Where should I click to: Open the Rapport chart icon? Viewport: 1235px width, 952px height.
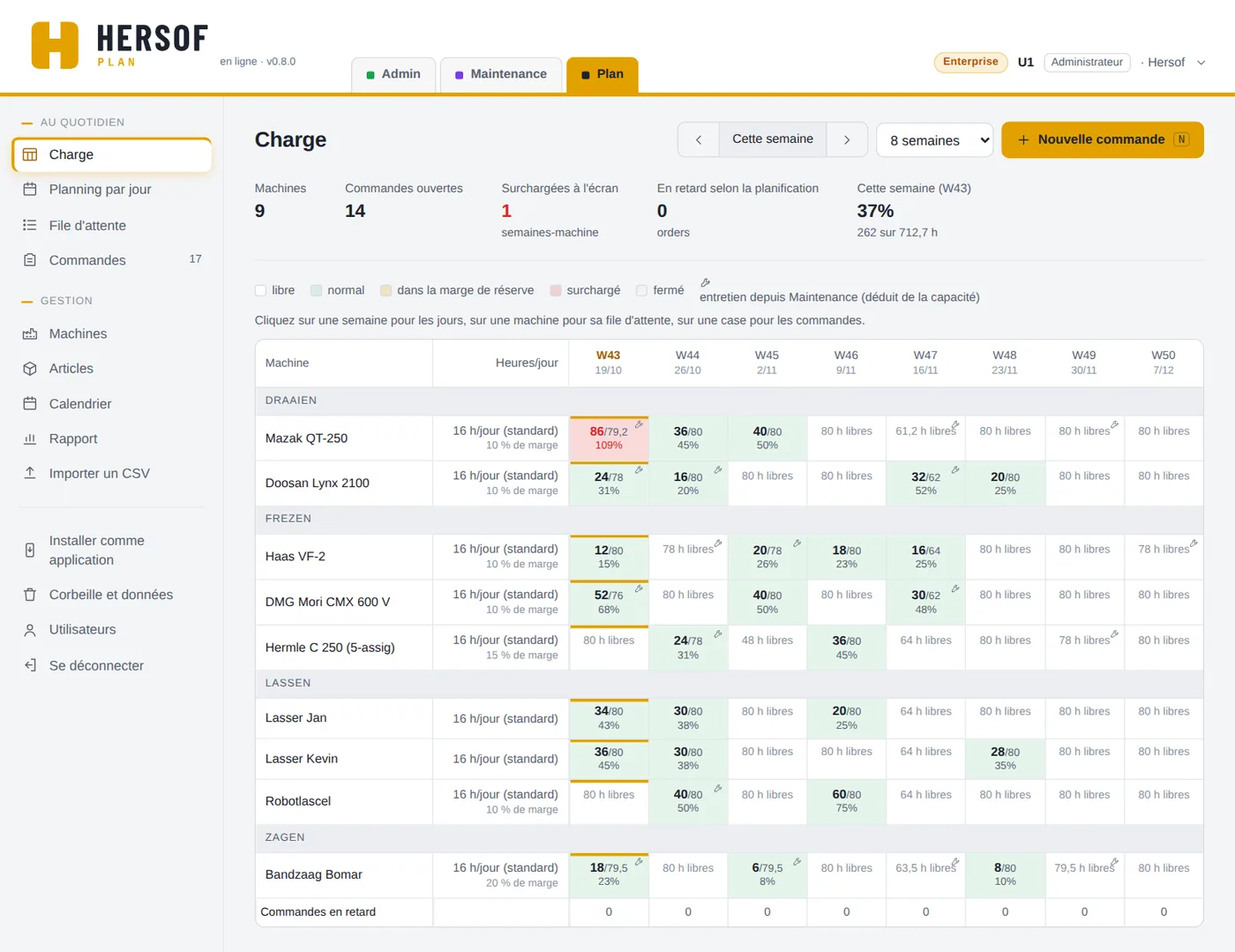tap(30, 439)
